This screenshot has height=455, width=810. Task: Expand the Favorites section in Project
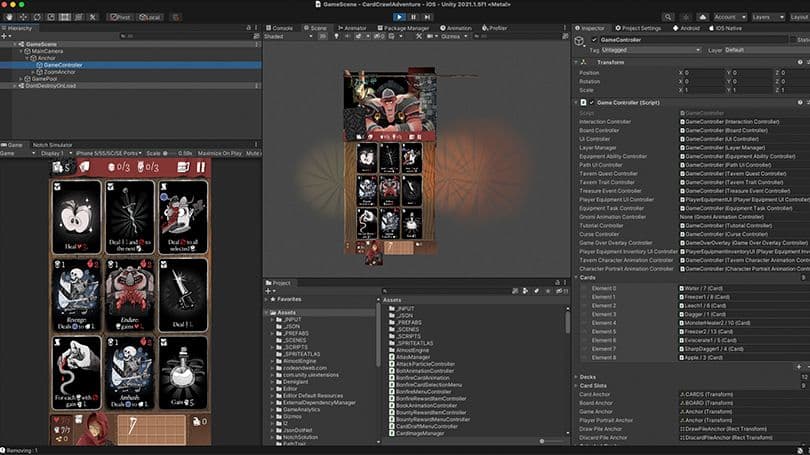pos(267,300)
